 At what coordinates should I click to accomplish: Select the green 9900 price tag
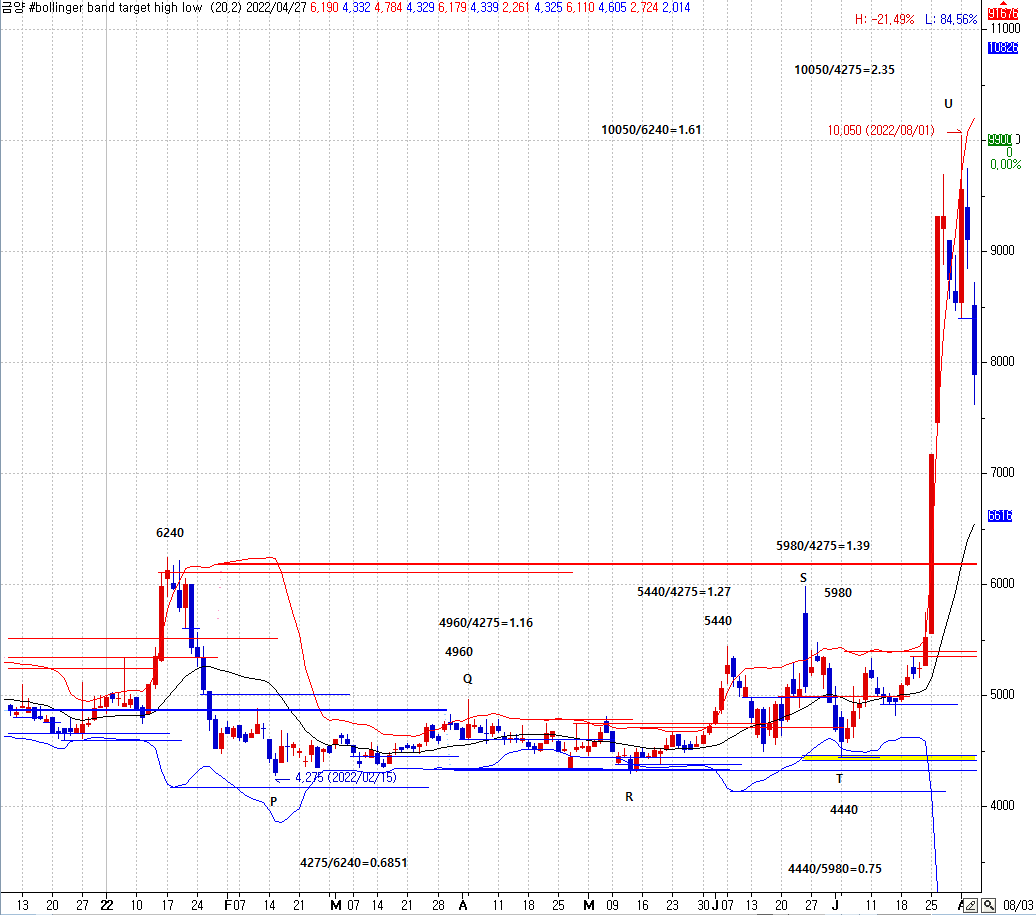tap(1000, 139)
